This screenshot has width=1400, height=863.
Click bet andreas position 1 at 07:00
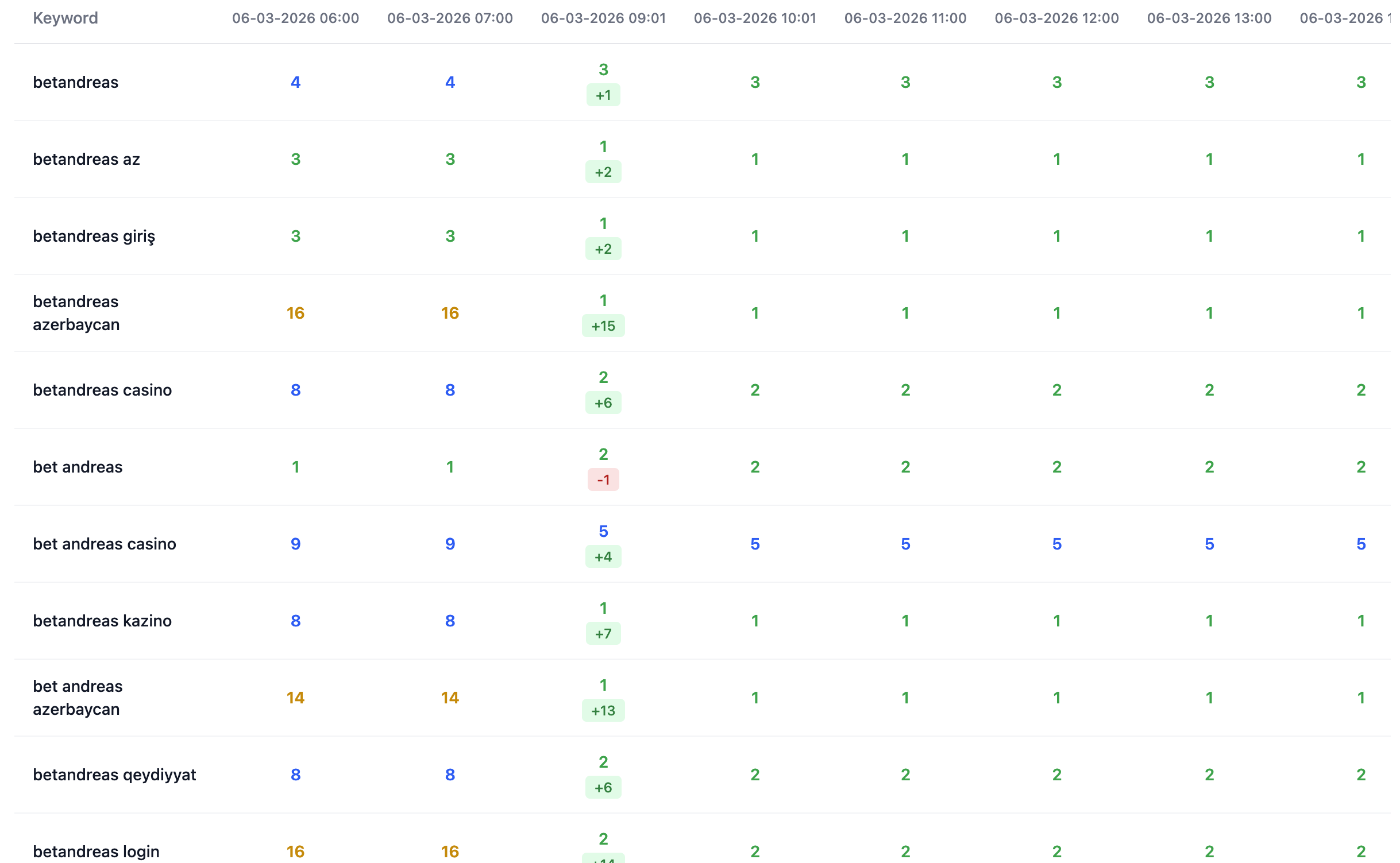tap(450, 467)
